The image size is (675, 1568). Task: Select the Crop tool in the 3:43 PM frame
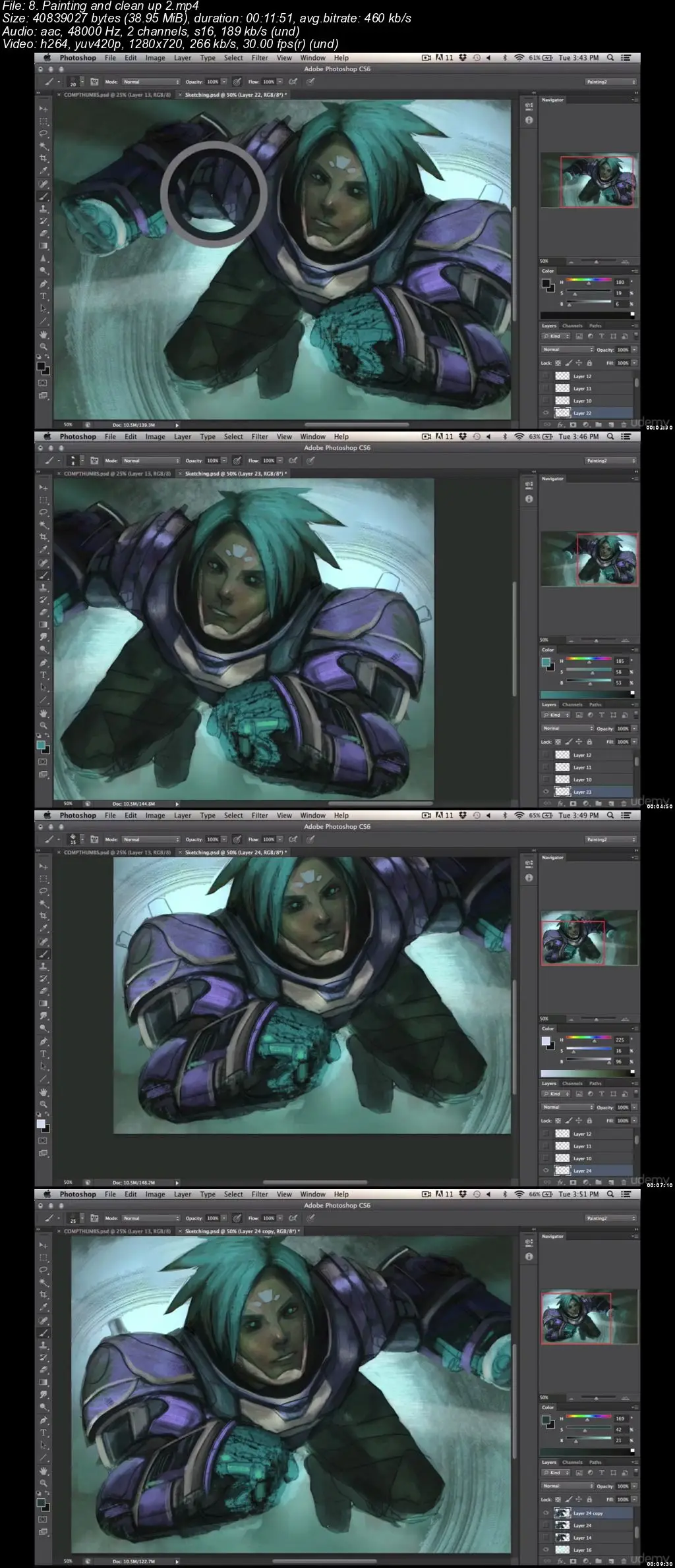[x=44, y=159]
